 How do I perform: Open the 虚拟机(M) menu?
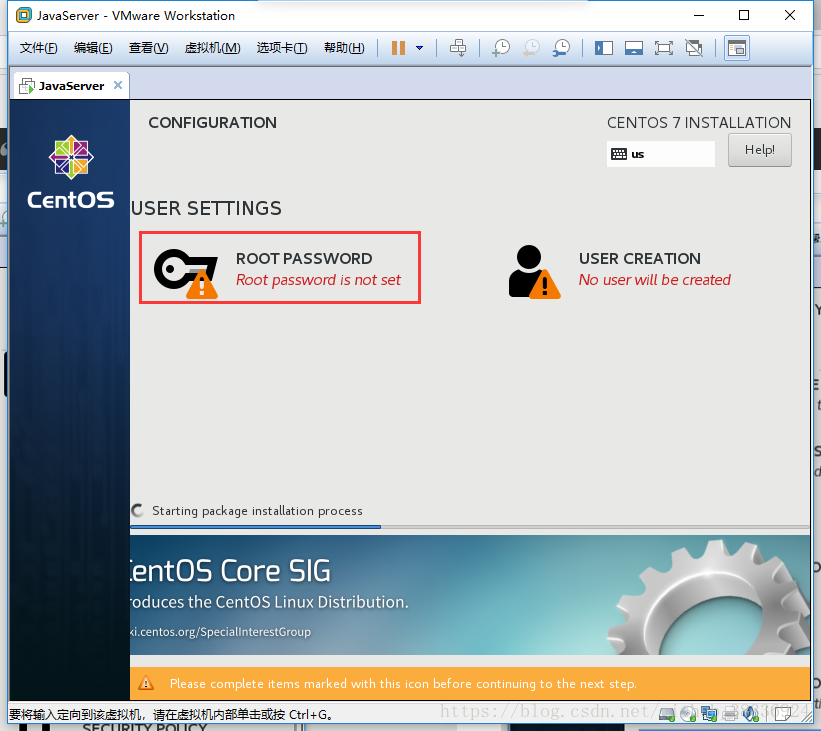tap(212, 48)
